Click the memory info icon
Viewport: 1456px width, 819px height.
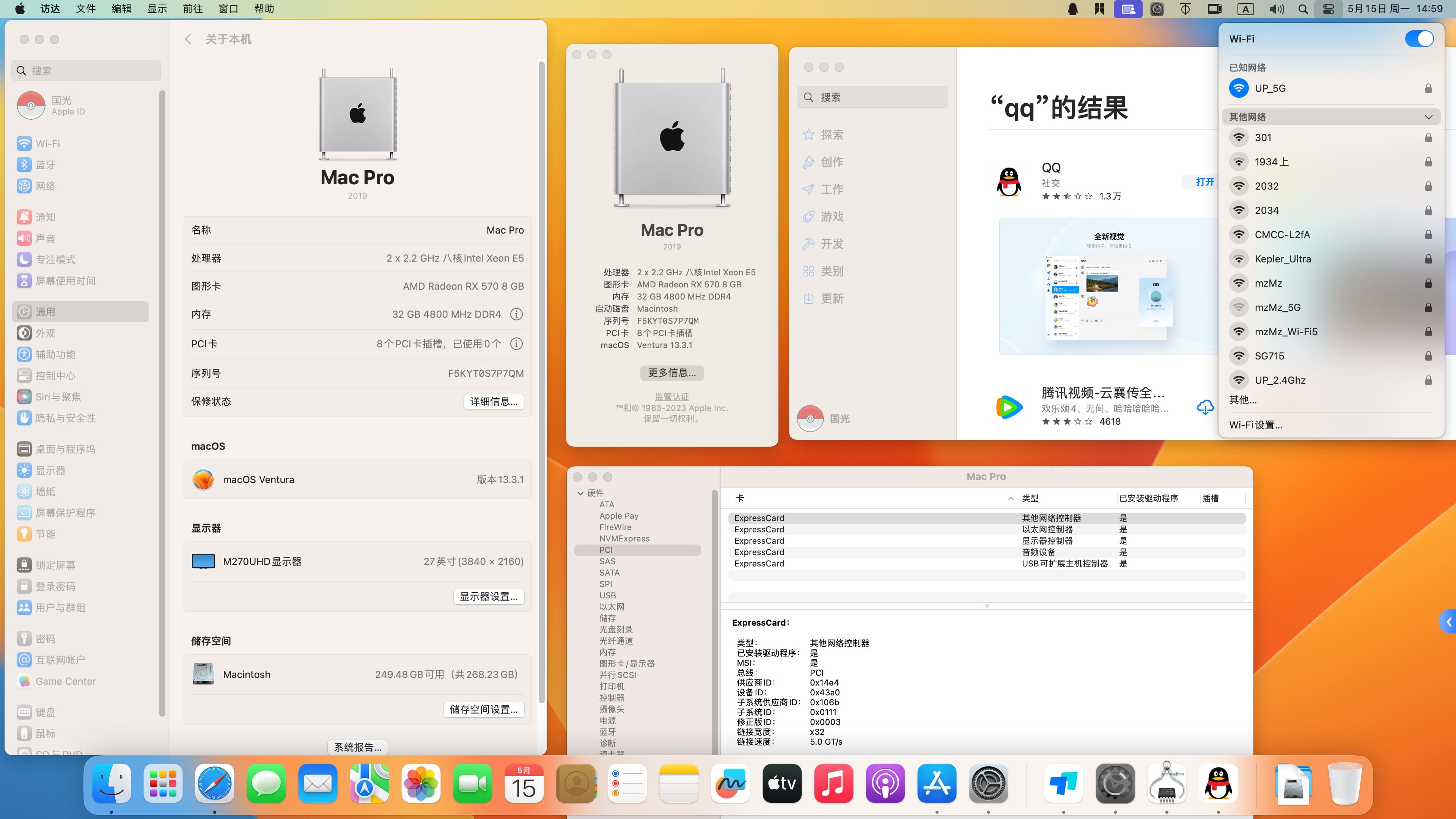516,314
